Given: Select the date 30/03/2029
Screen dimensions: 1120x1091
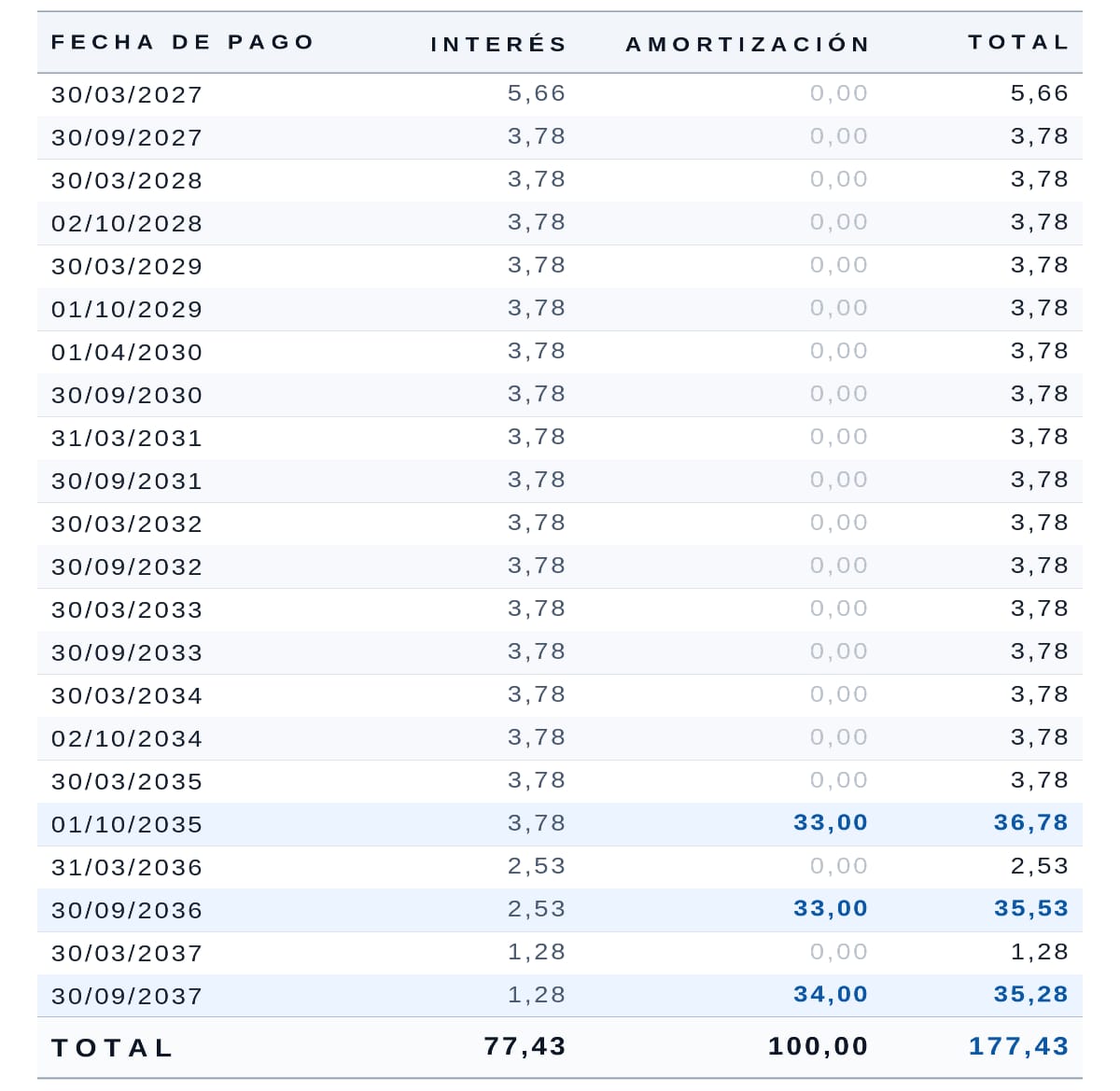Looking at the screenshot, I should [x=127, y=266].
